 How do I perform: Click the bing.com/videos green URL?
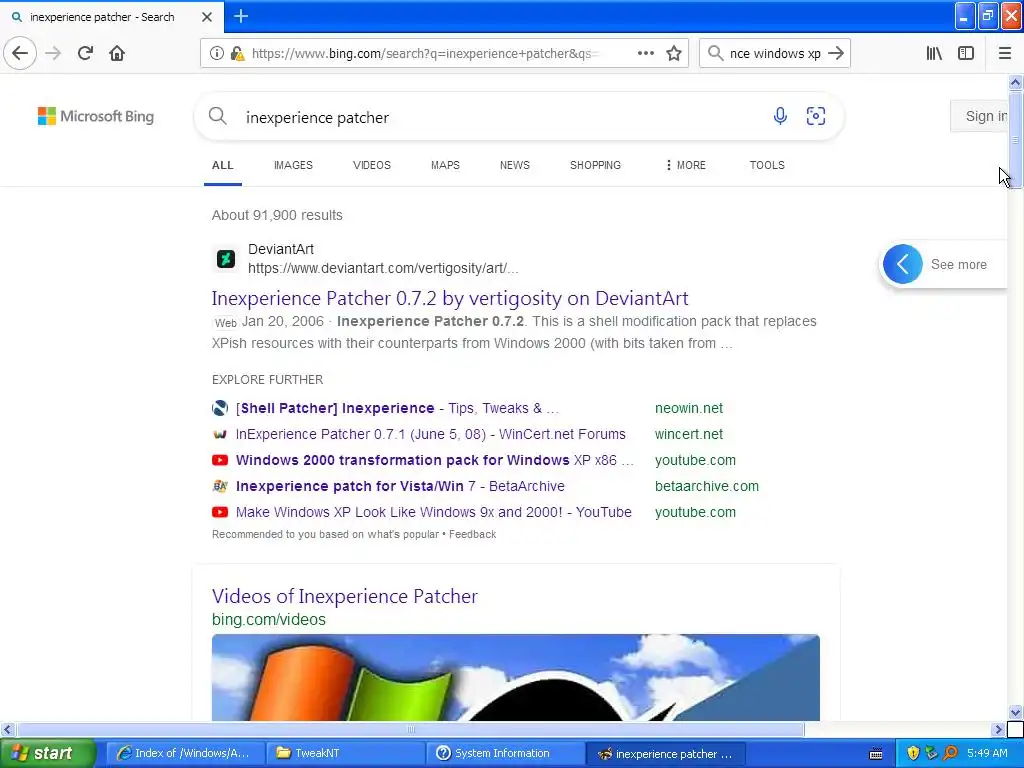point(268,619)
